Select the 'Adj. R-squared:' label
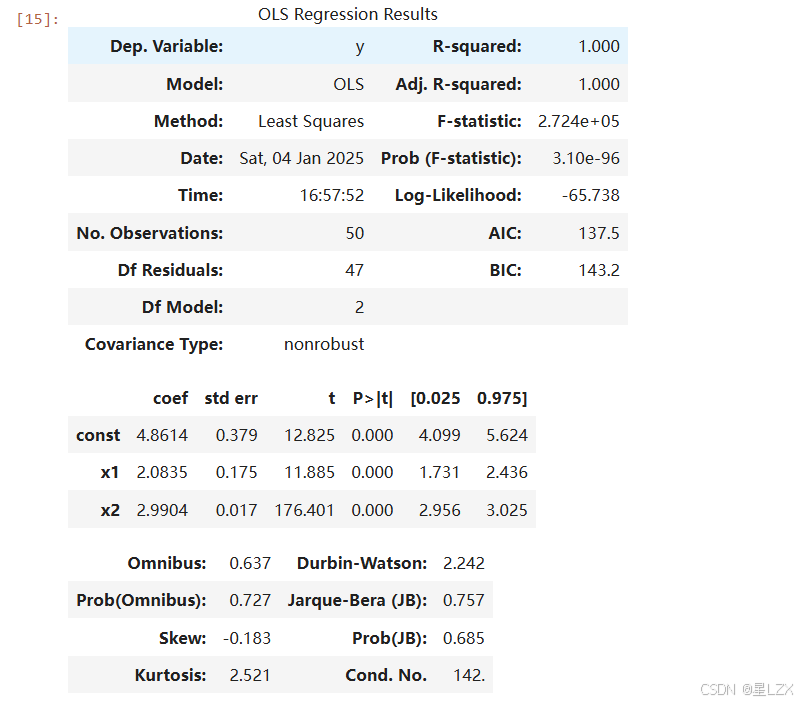 459,84
